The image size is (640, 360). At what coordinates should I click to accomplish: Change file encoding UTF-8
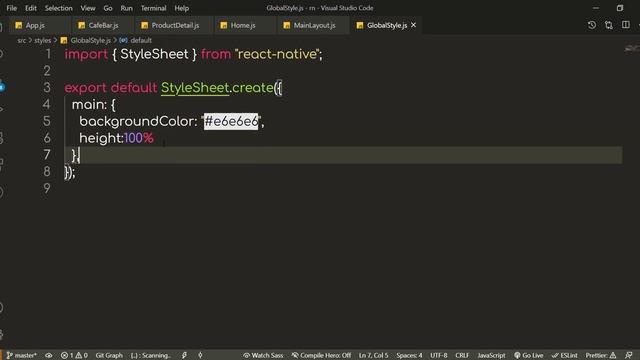439,355
